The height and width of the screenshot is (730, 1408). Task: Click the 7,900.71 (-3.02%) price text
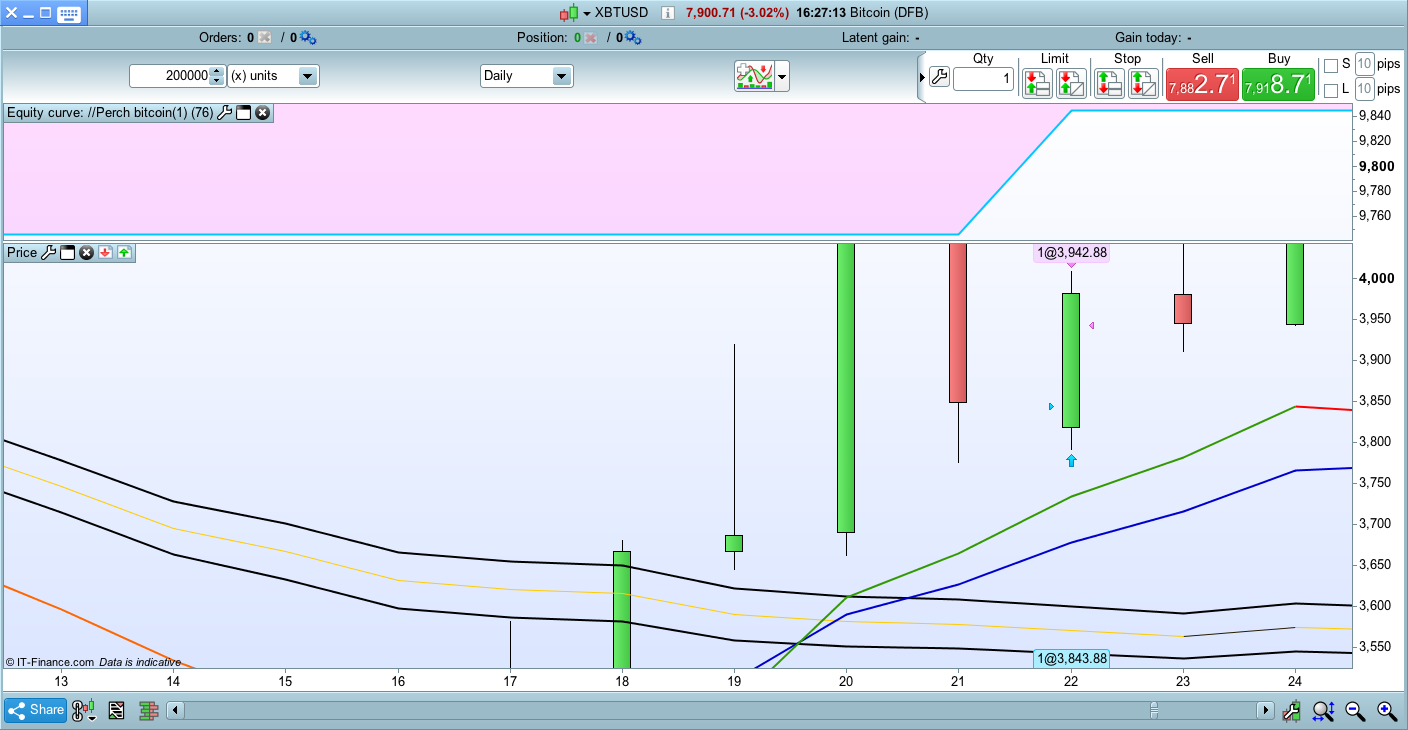coord(737,13)
